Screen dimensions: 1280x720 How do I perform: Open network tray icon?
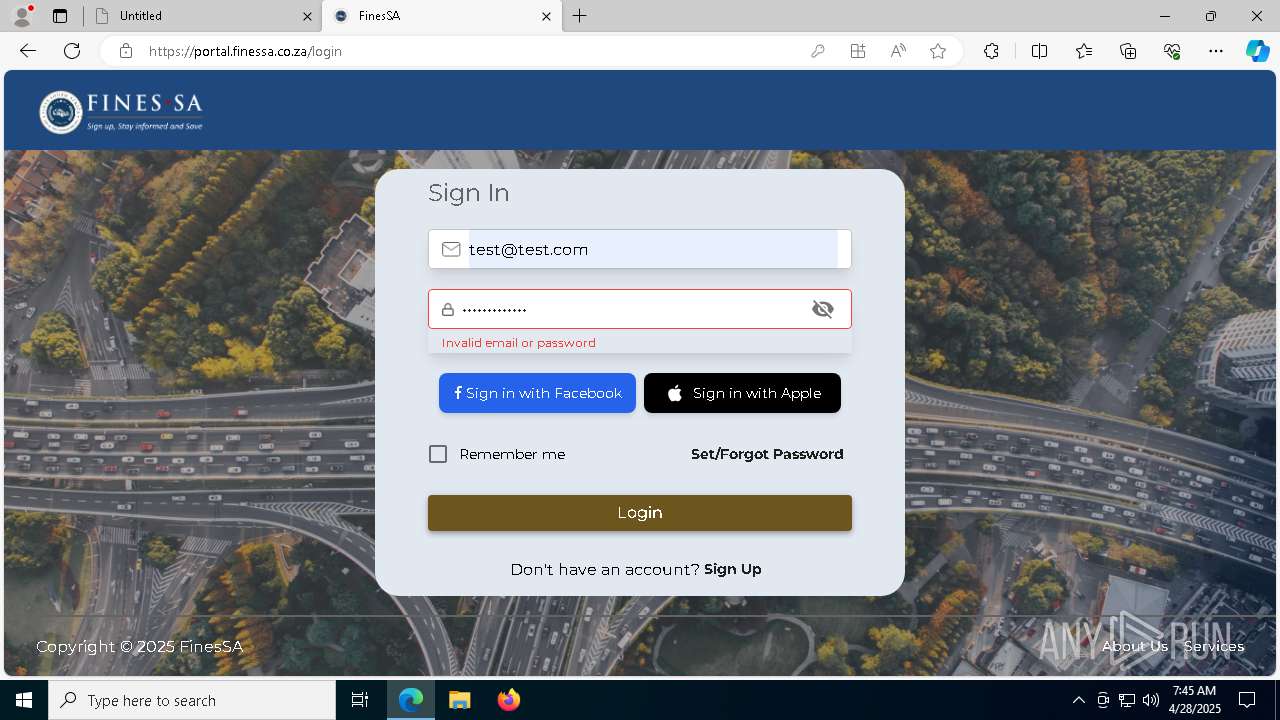click(1127, 700)
